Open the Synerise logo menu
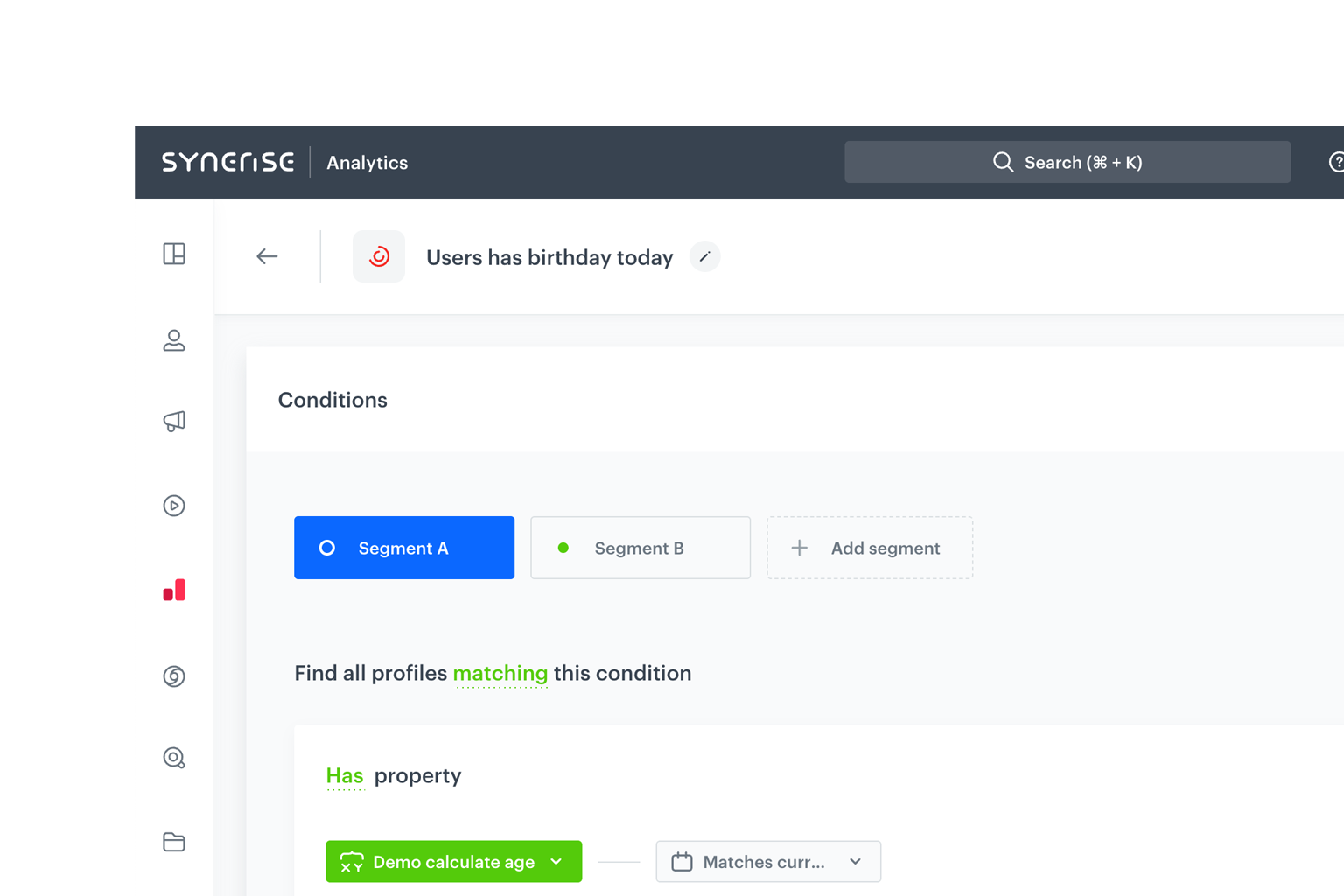This screenshot has height=896, width=1344. pyautogui.click(x=227, y=162)
